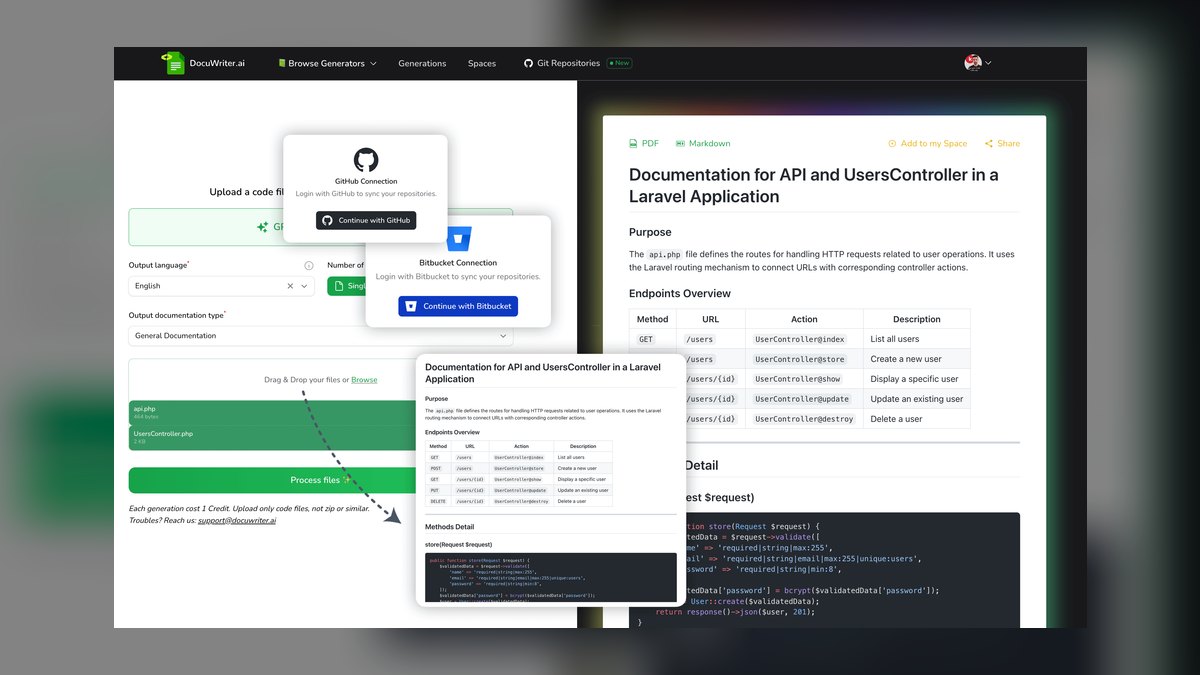Click the Endpoints Overview heading in the right panel
This screenshot has height=675, width=1200.
(680, 293)
